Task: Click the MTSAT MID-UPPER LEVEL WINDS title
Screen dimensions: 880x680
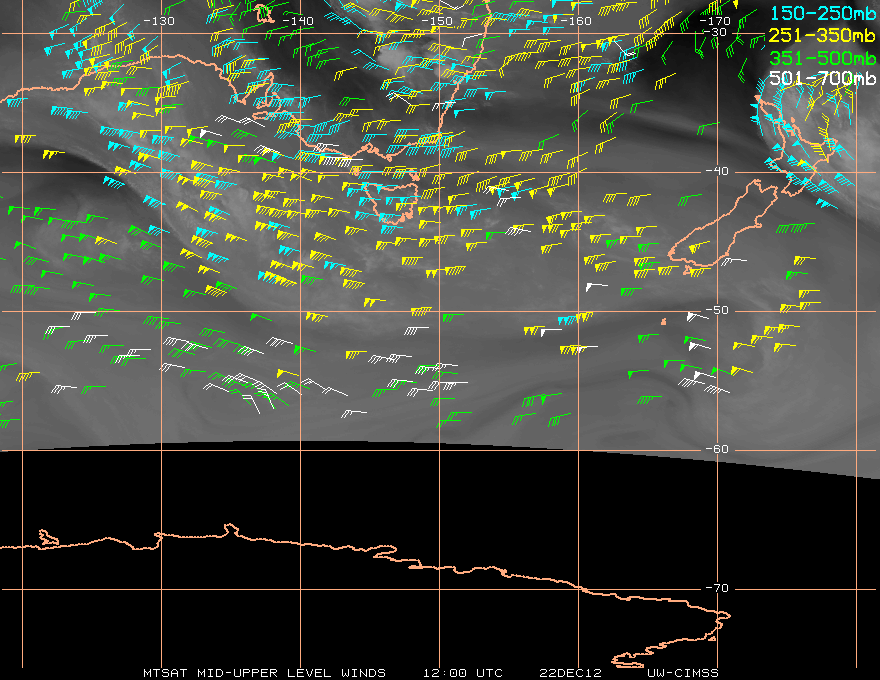Action: (264, 673)
